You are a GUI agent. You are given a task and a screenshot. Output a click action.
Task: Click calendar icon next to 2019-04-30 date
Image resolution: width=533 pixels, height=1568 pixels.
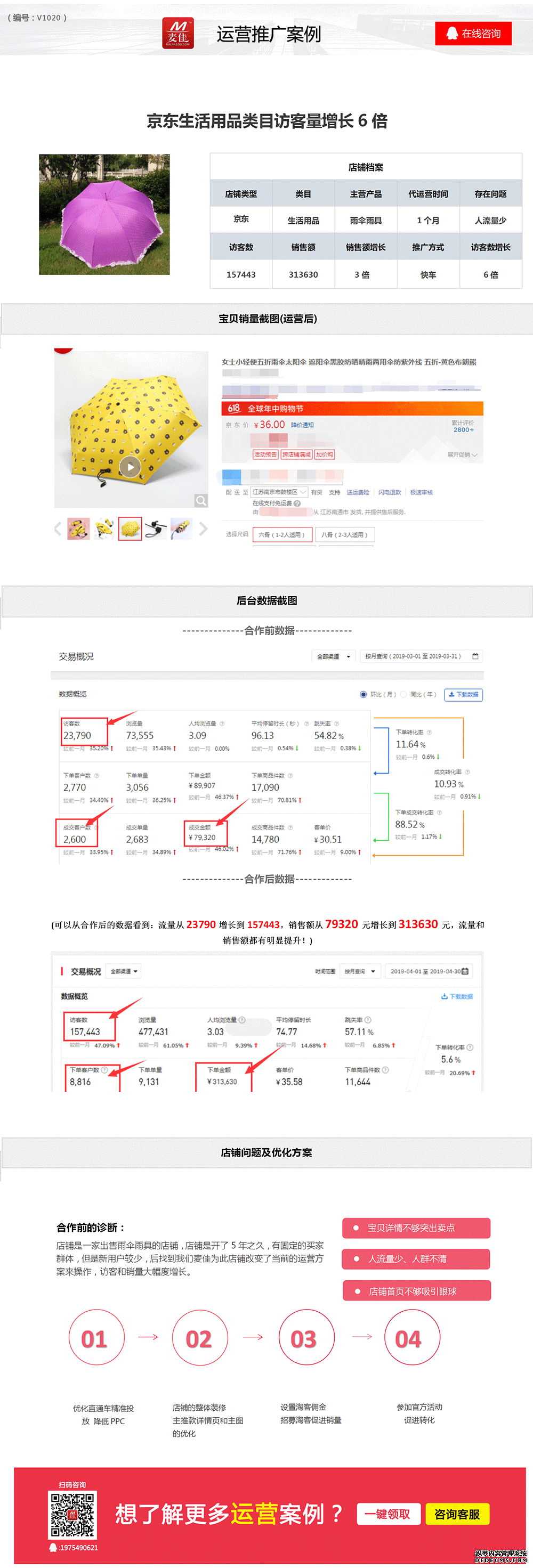tap(465, 971)
